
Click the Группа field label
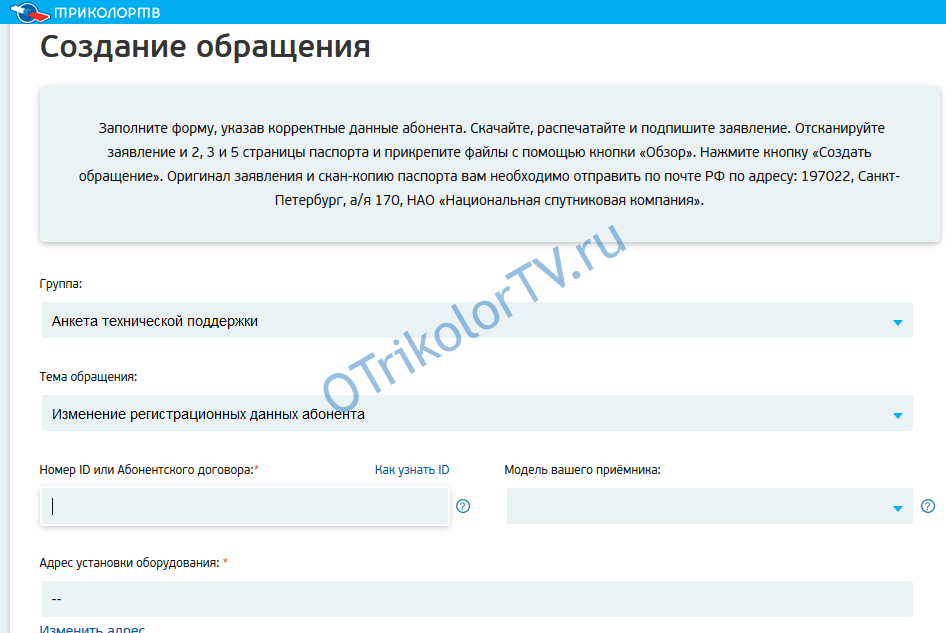[x=61, y=284]
